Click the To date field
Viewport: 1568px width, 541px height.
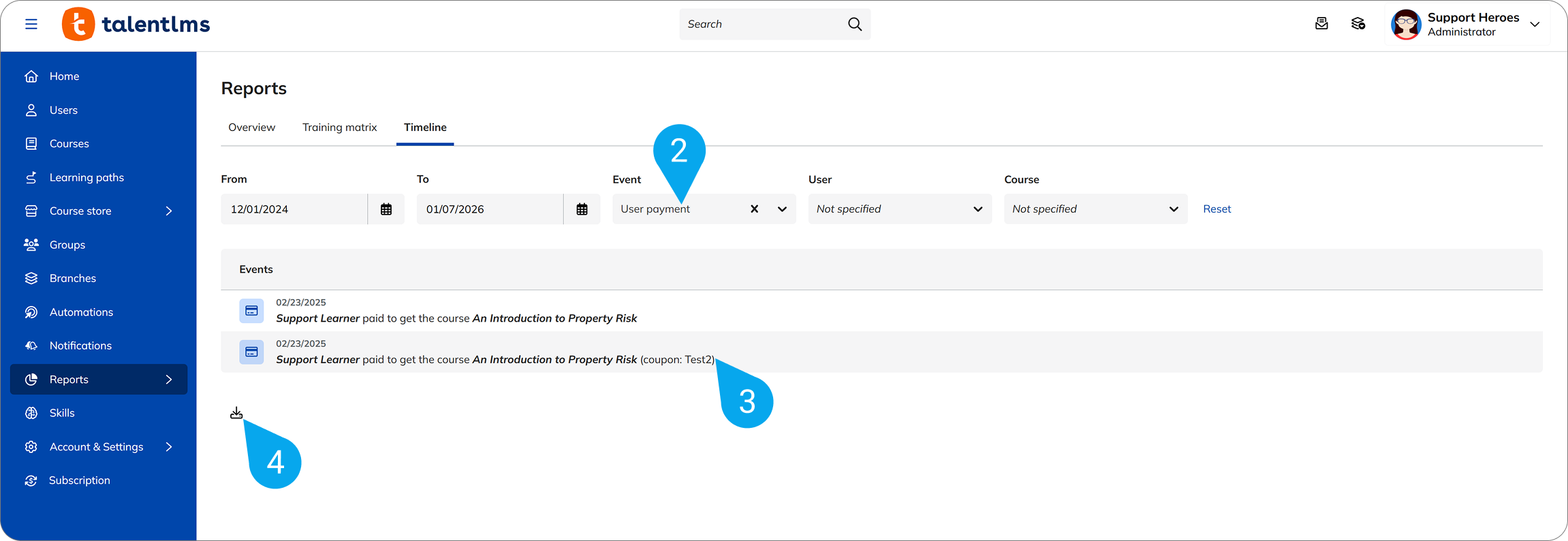pyautogui.click(x=490, y=209)
